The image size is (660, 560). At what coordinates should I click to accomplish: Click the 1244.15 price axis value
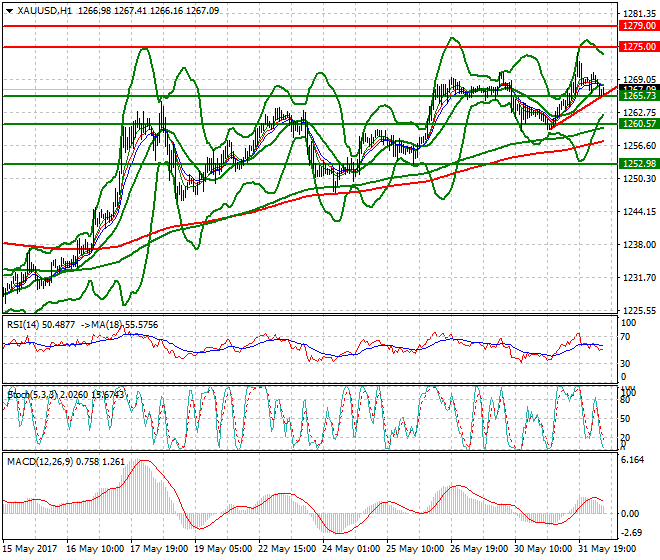639,211
